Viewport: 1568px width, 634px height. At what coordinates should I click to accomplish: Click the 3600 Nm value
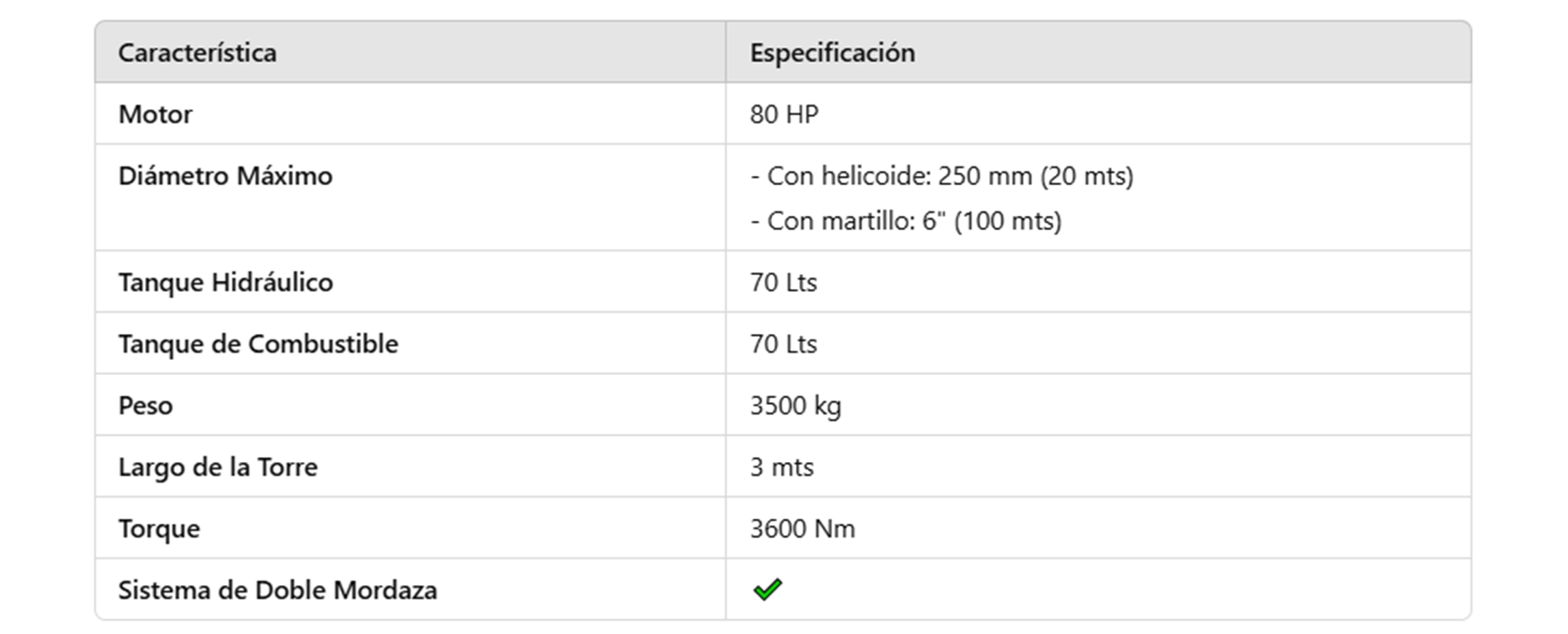point(802,529)
